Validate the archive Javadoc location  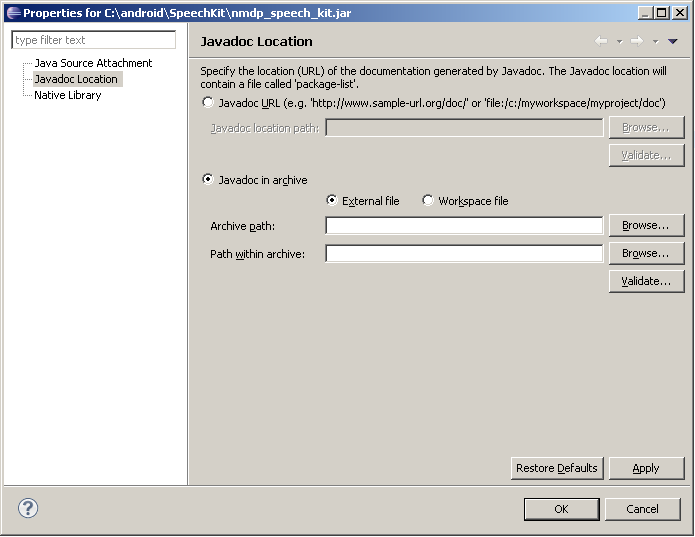pos(646,281)
